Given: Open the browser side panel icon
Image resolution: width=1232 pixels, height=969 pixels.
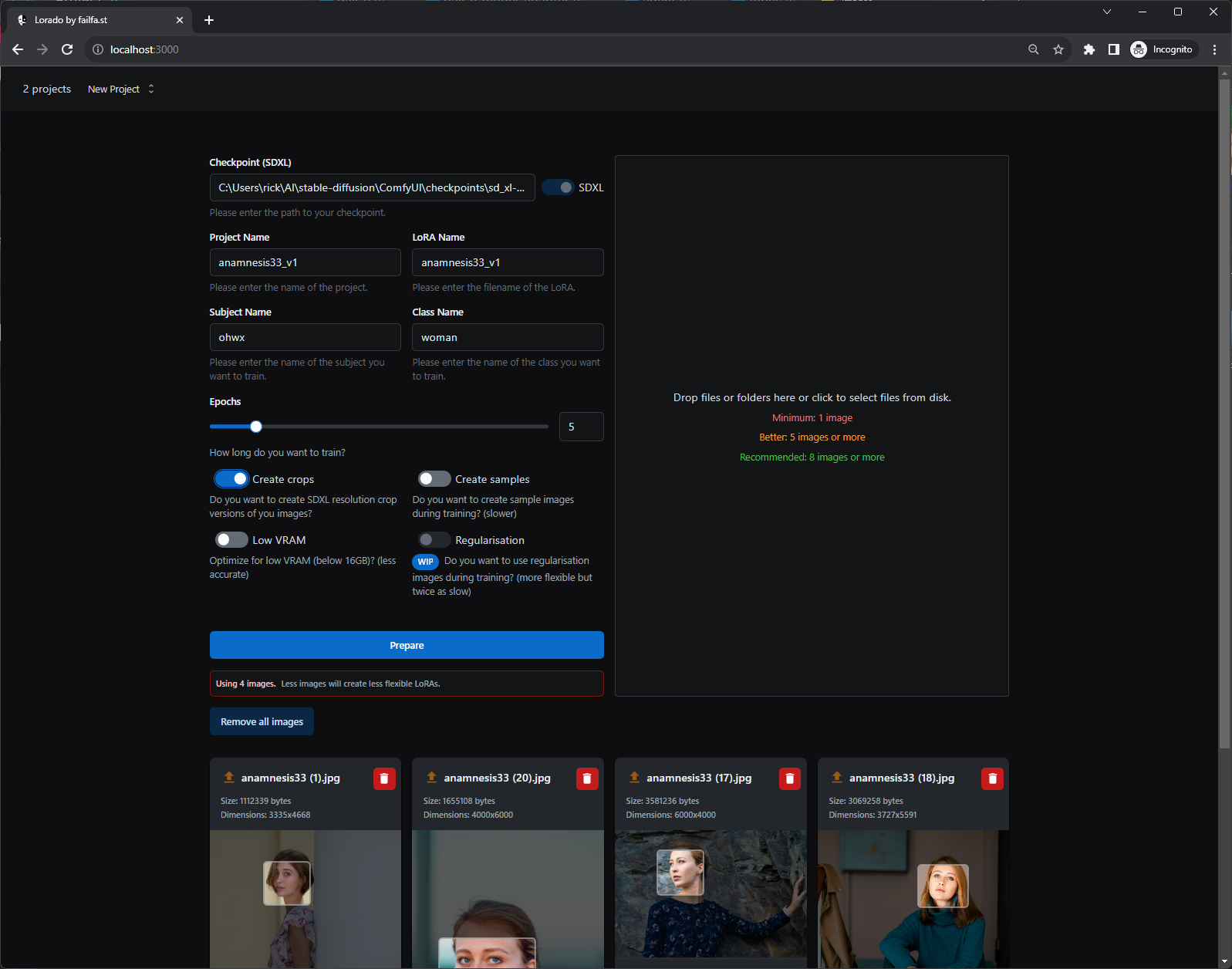Looking at the screenshot, I should (x=1114, y=49).
